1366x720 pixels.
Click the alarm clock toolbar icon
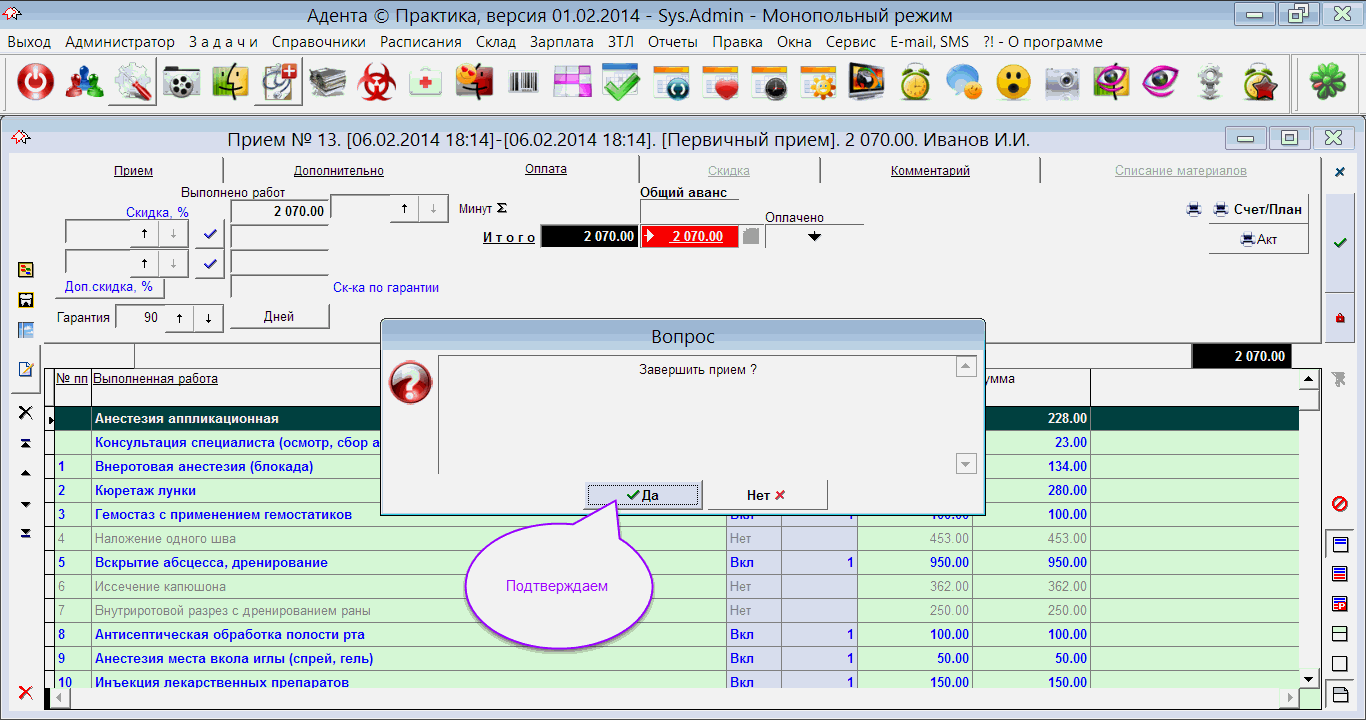pos(914,83)
